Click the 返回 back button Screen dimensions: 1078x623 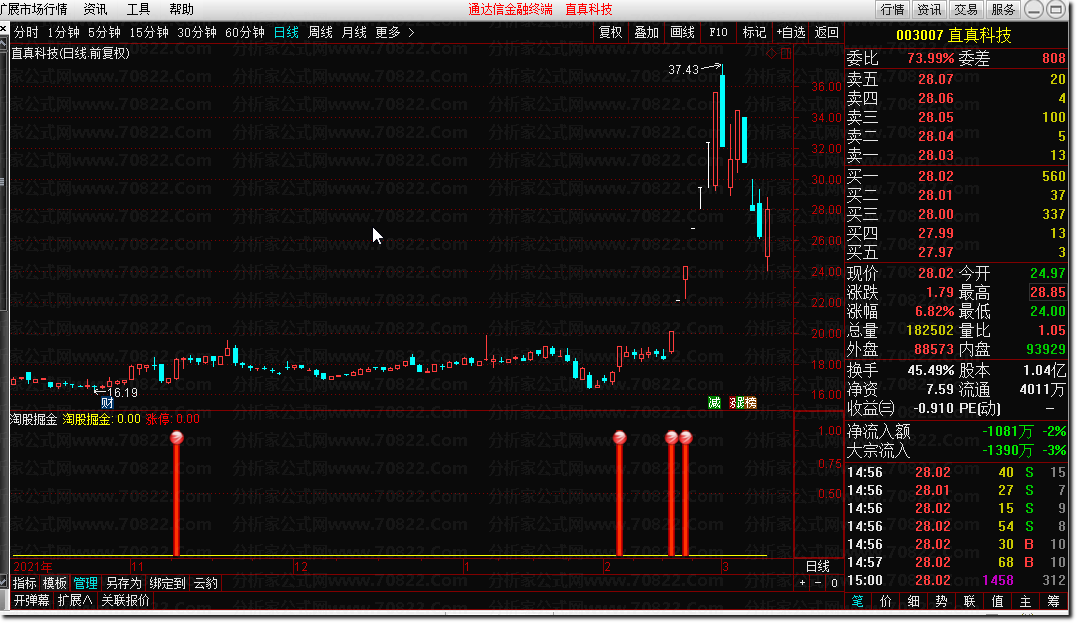(x=826, y=32)
